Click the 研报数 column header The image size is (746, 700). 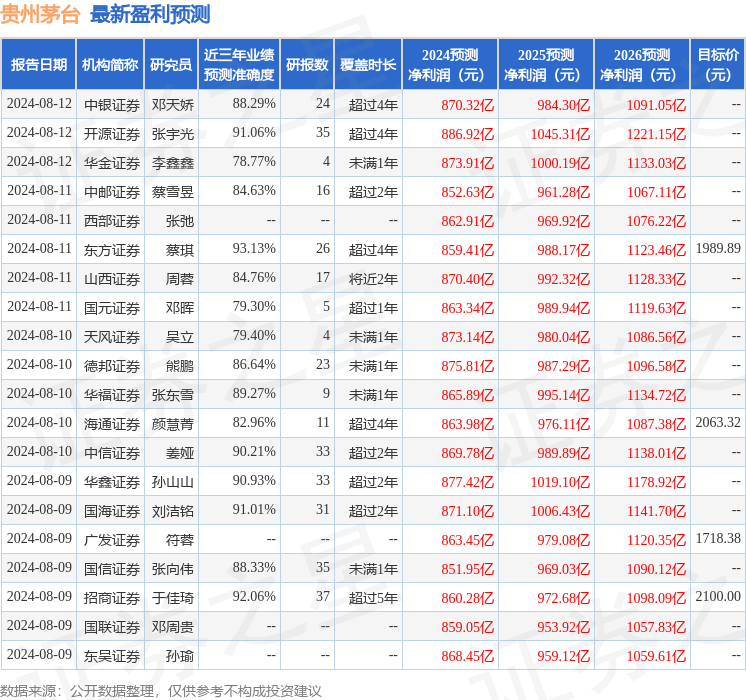[307, 64]
